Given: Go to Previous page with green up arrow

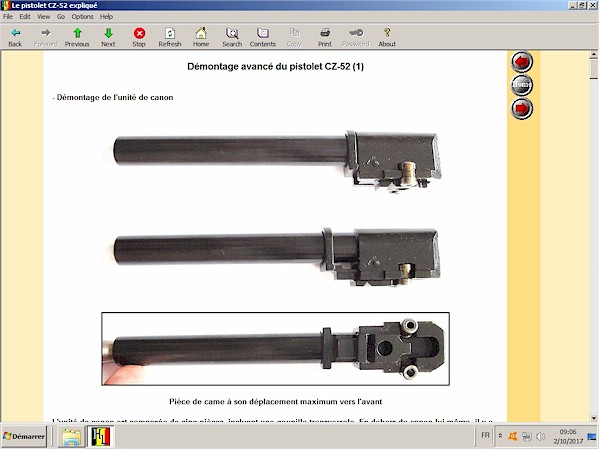Looking at the screenshot, I should coord(77,37).
